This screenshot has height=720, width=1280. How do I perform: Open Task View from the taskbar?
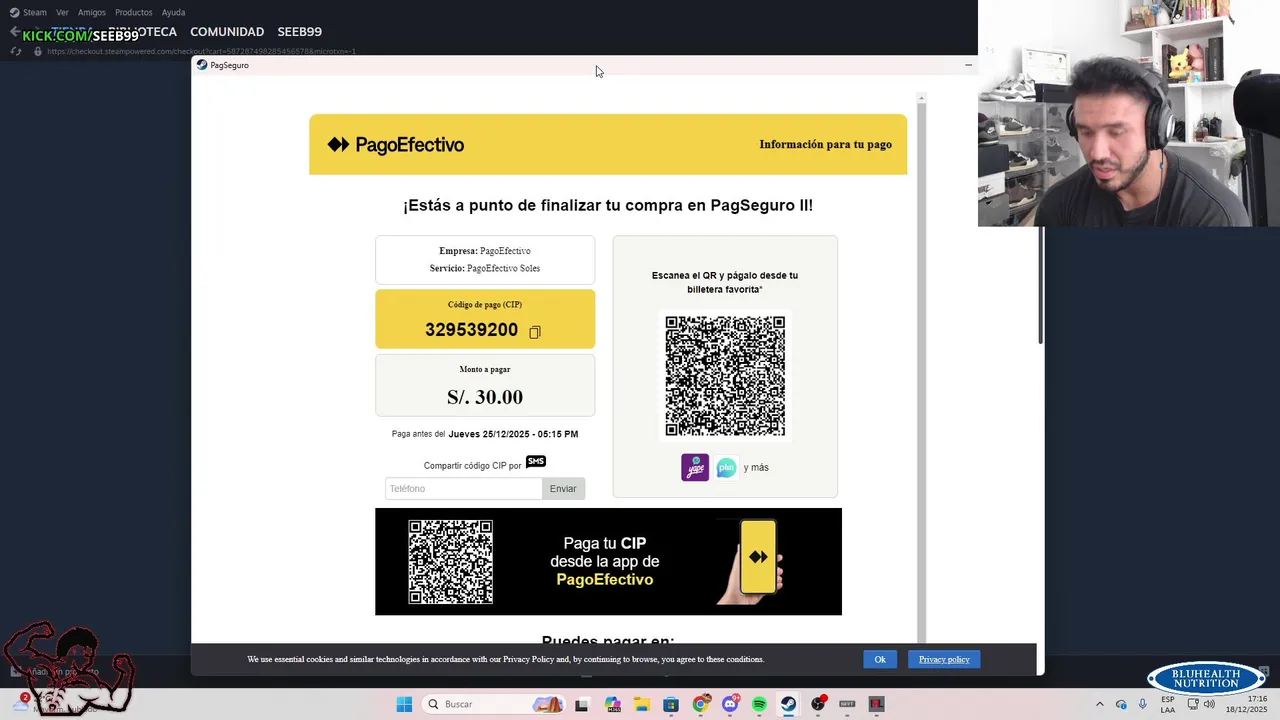click(x=582, y=704)
